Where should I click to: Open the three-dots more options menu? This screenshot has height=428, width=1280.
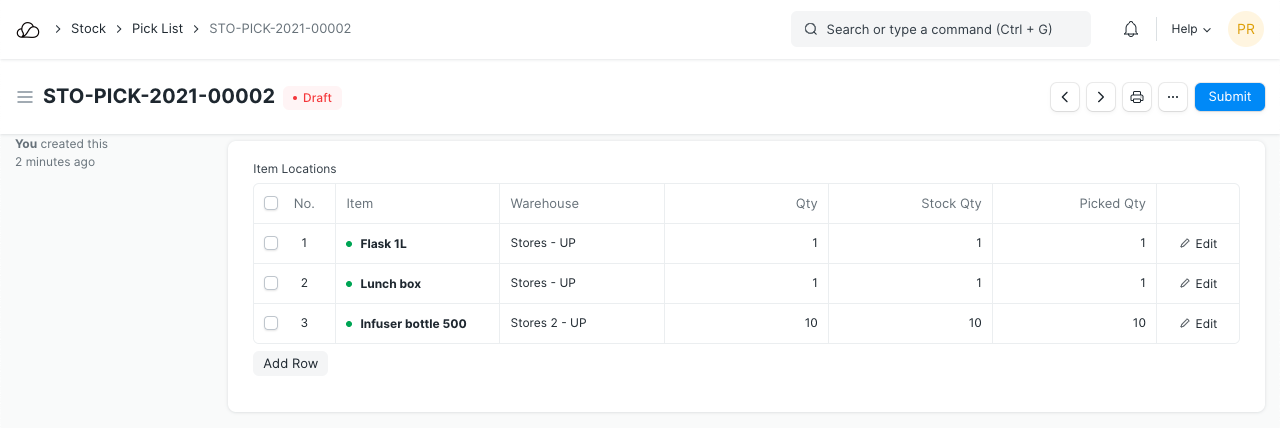click(x=1173, y=97)
